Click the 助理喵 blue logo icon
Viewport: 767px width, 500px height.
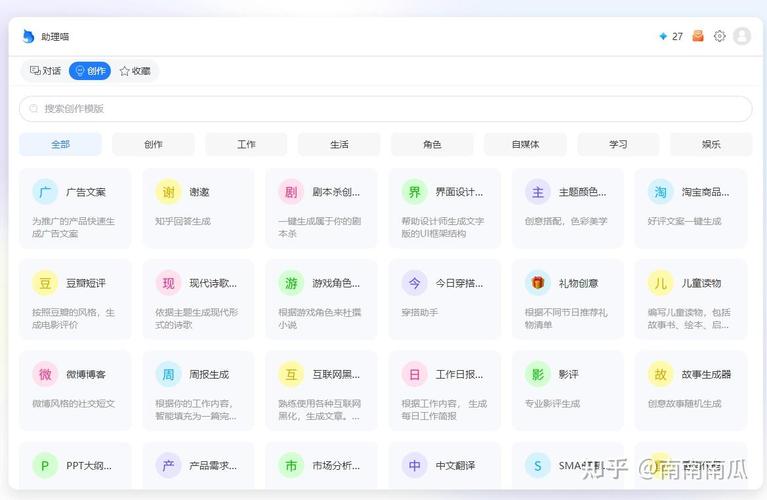28,36
